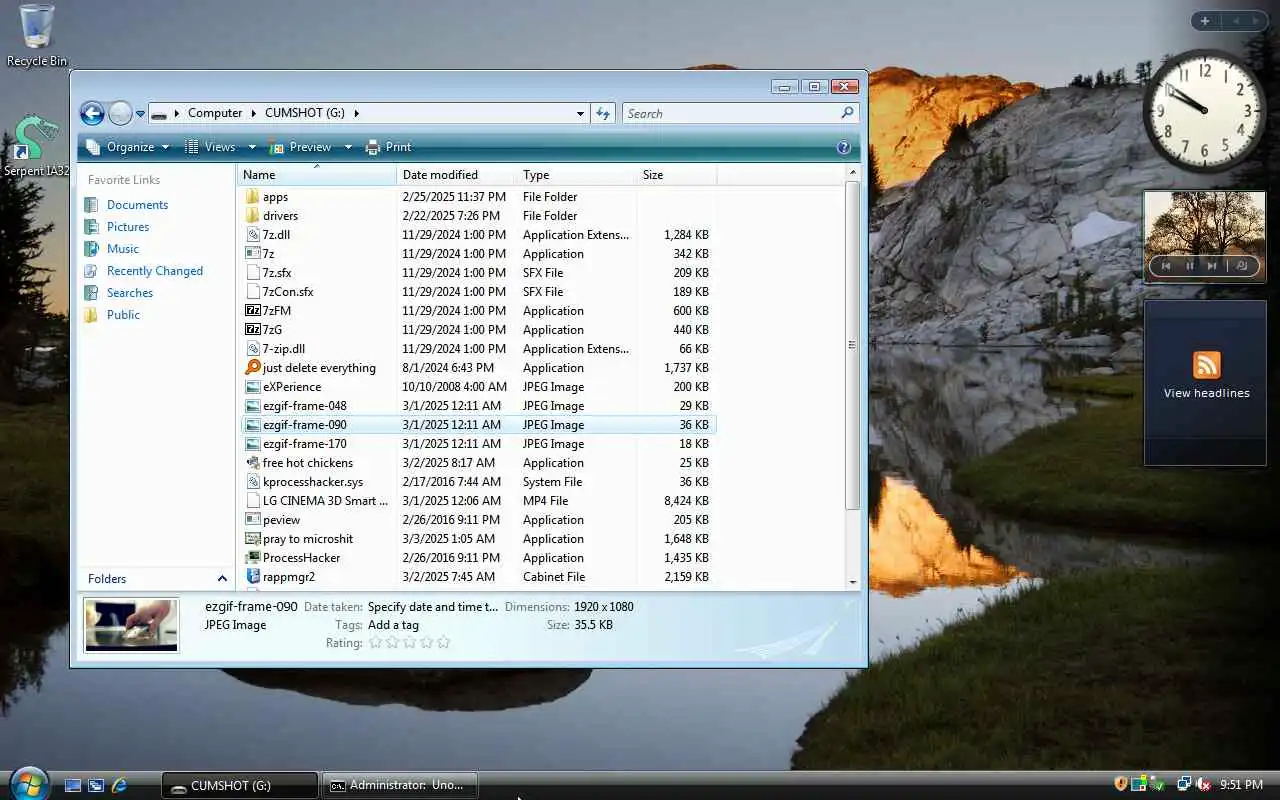Select the 7zG application icon
The image size is (1280, 800).
[253, 330]
